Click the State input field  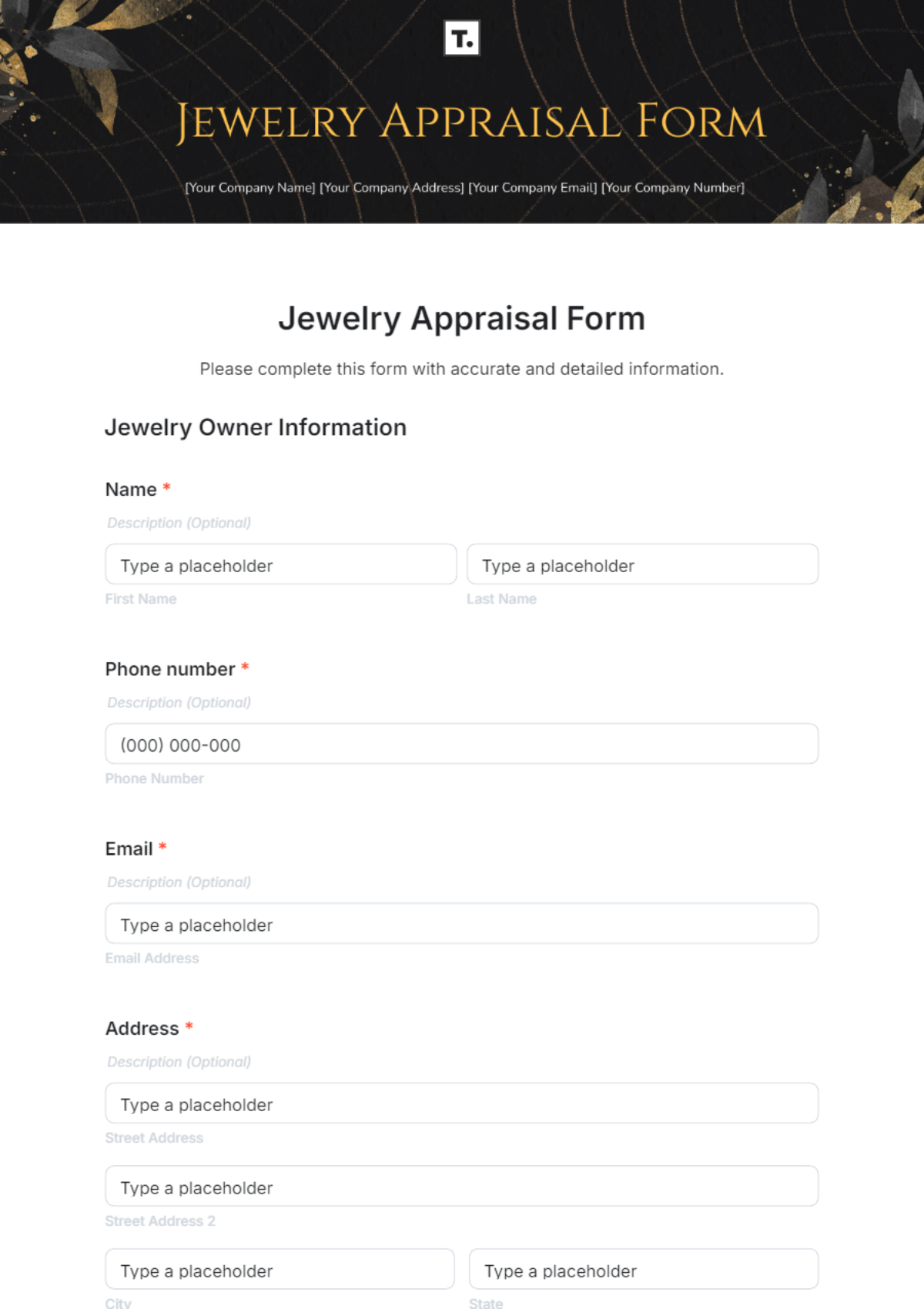(642, 1269)
